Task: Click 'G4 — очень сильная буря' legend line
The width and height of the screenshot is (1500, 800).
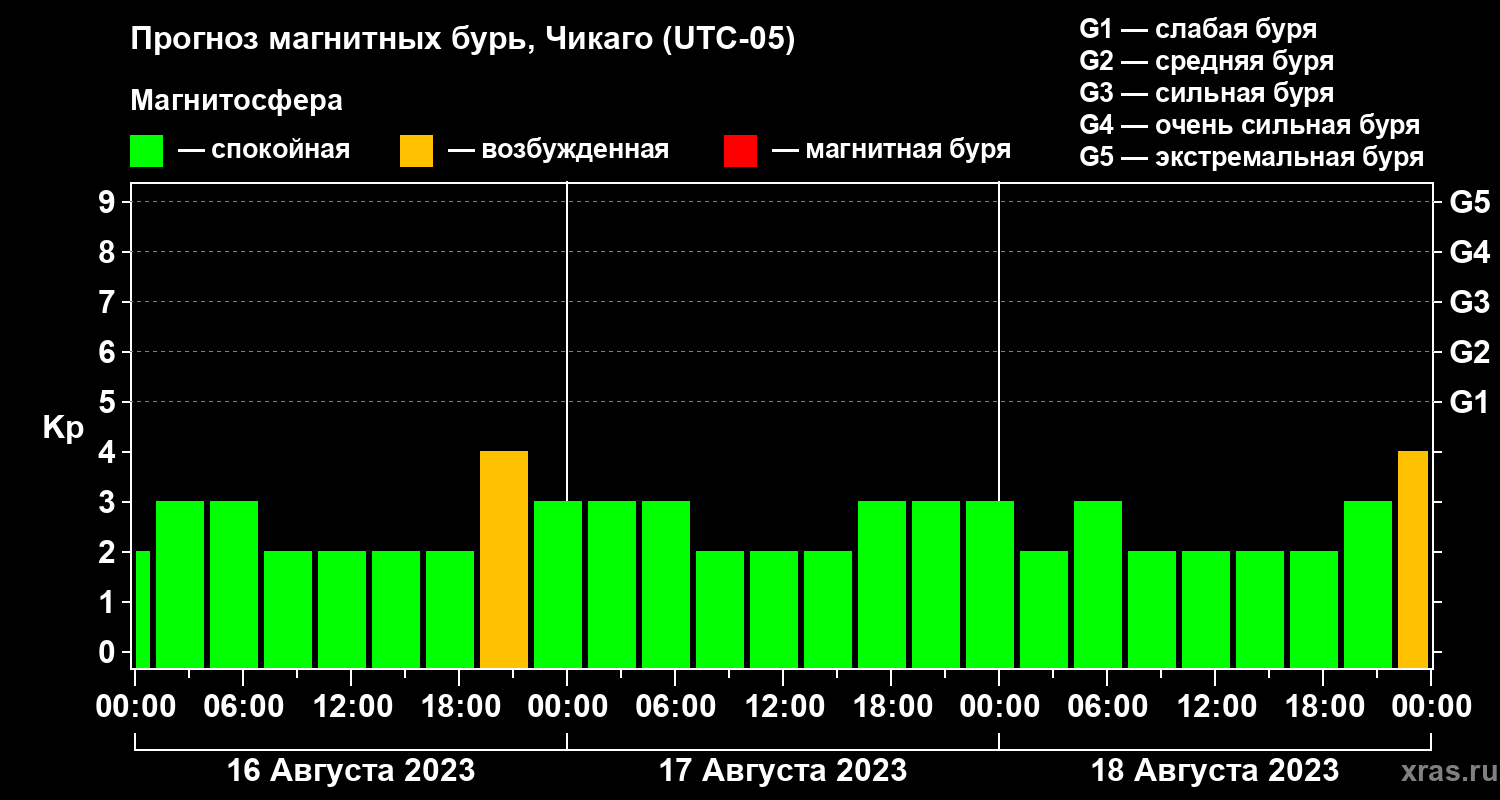Action: point(1249,125)
